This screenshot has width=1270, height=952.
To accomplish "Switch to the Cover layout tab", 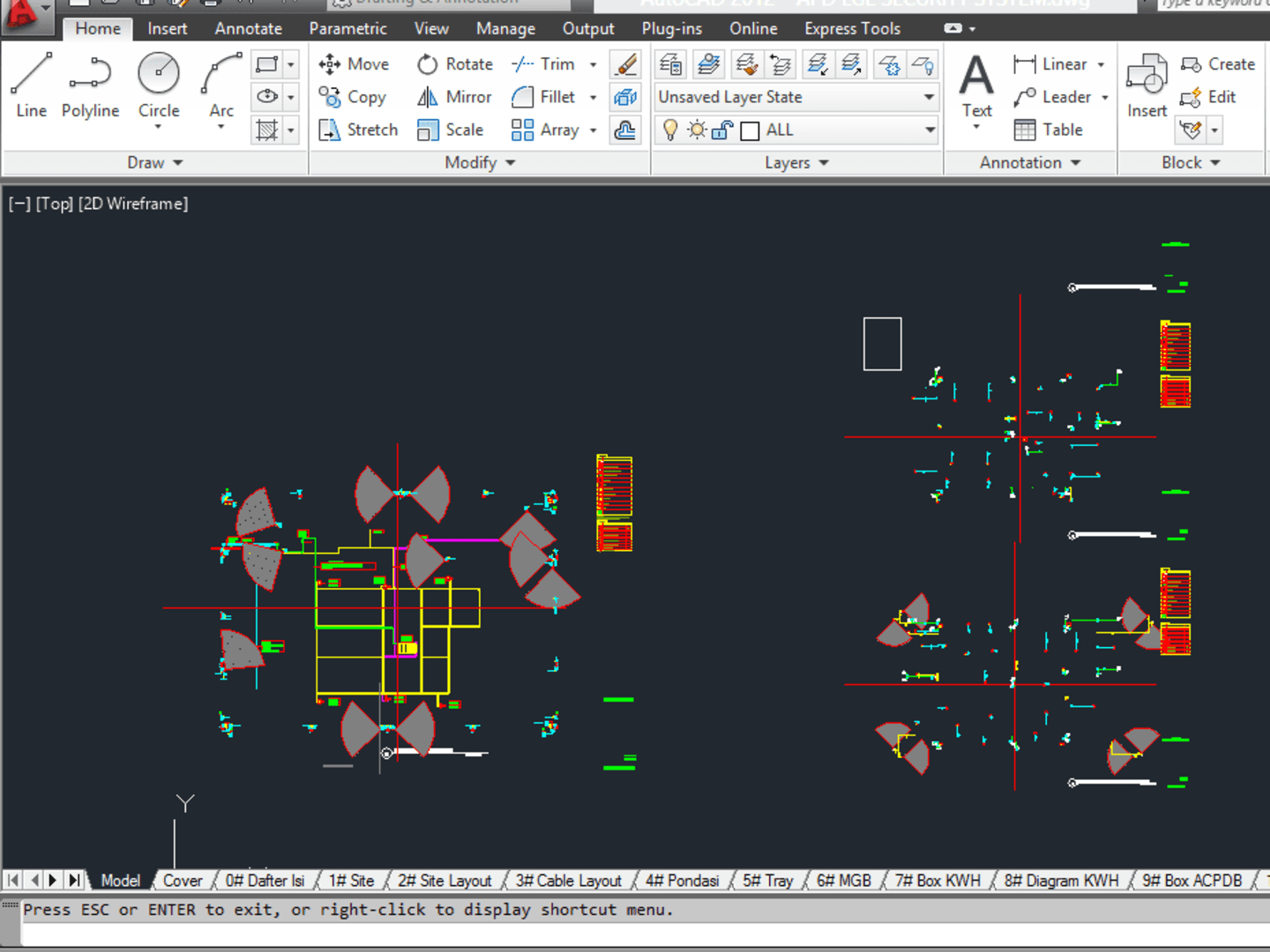I will click(183, 881).
